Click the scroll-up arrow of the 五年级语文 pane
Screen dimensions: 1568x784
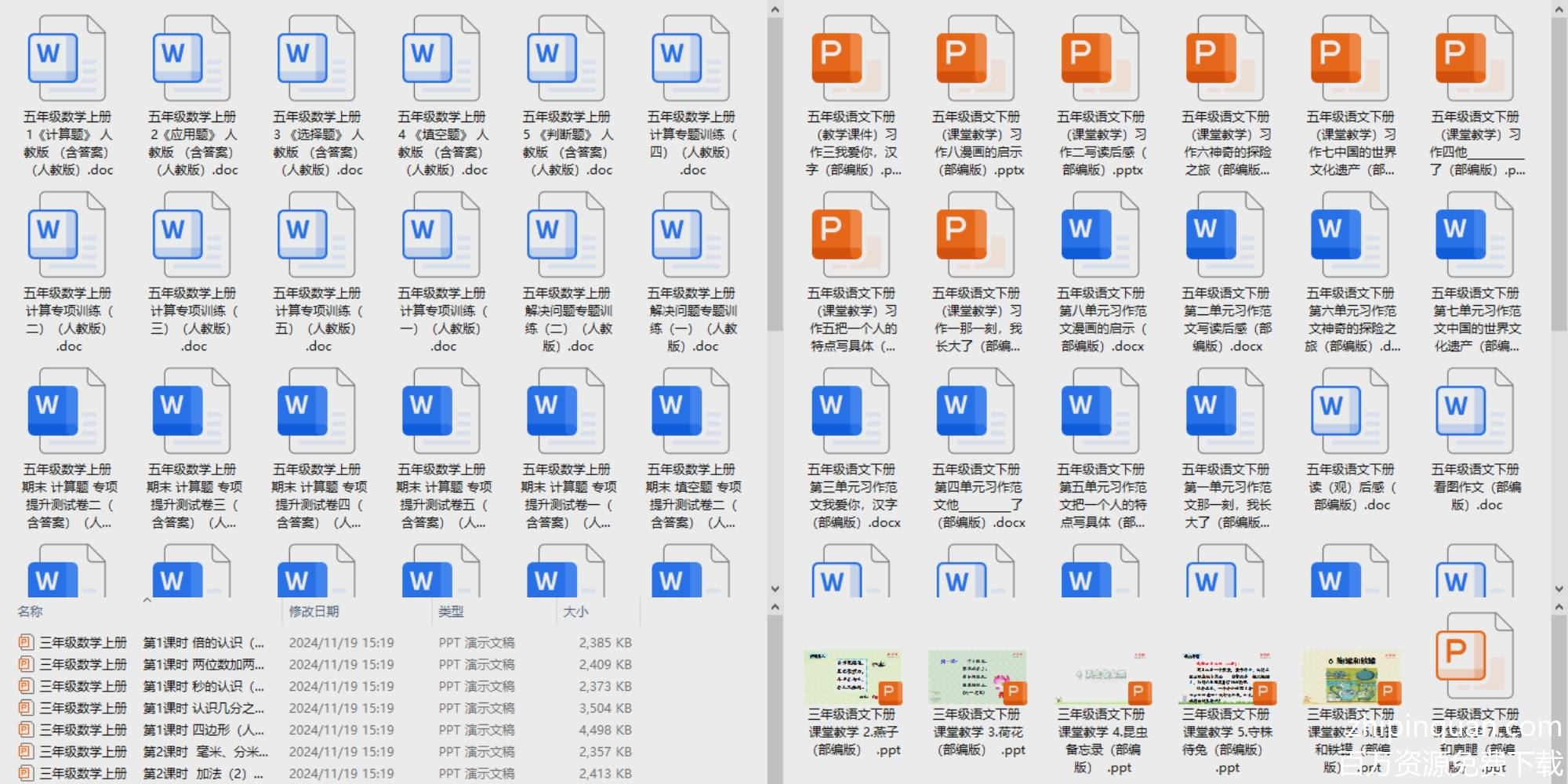tap(1559, 9)
